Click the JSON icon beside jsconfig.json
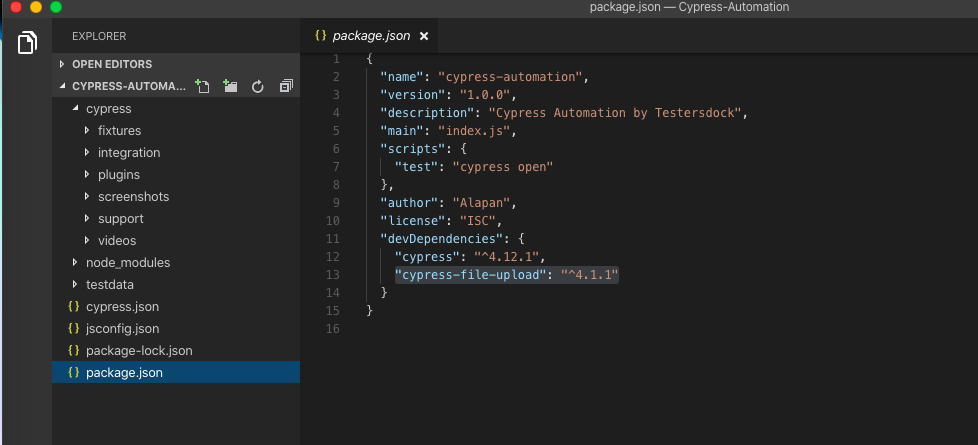Screen dimensions: 978x445 (74, 328)
